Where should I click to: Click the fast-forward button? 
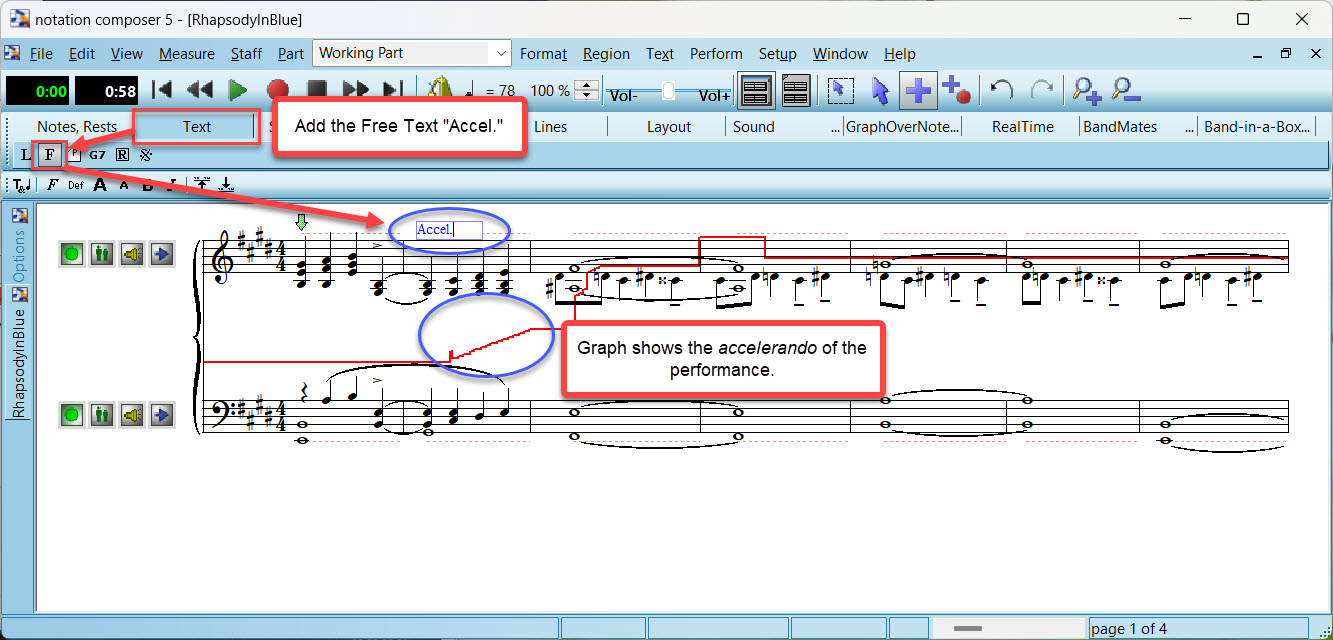coord(355,91)
